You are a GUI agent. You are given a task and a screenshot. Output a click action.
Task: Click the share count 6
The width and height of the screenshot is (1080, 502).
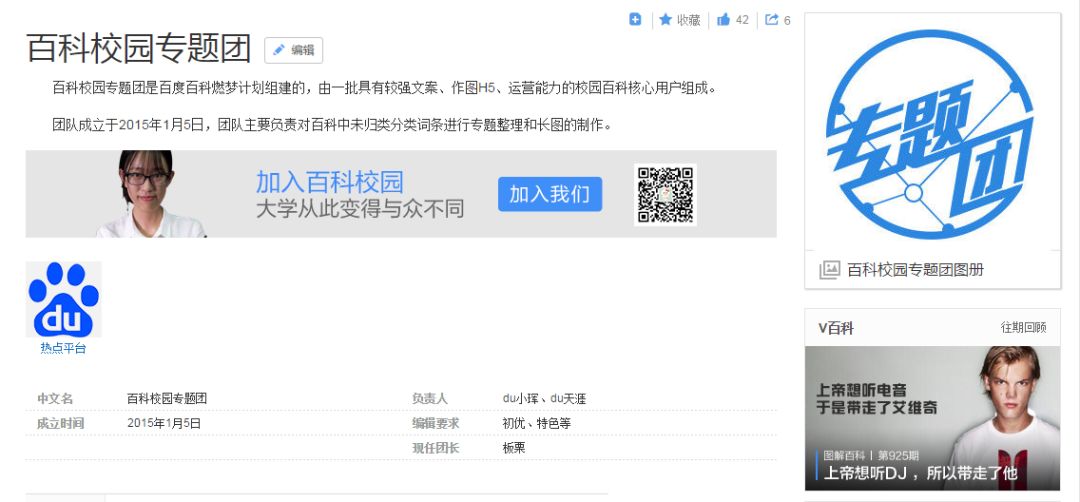tap(787, 20)
